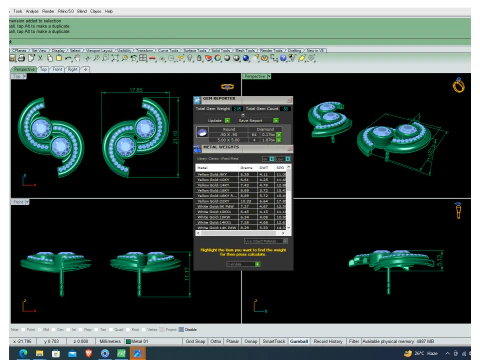Click the lock toolbar icon
Screen dimensions: 480x360
(x=199, y=58)
